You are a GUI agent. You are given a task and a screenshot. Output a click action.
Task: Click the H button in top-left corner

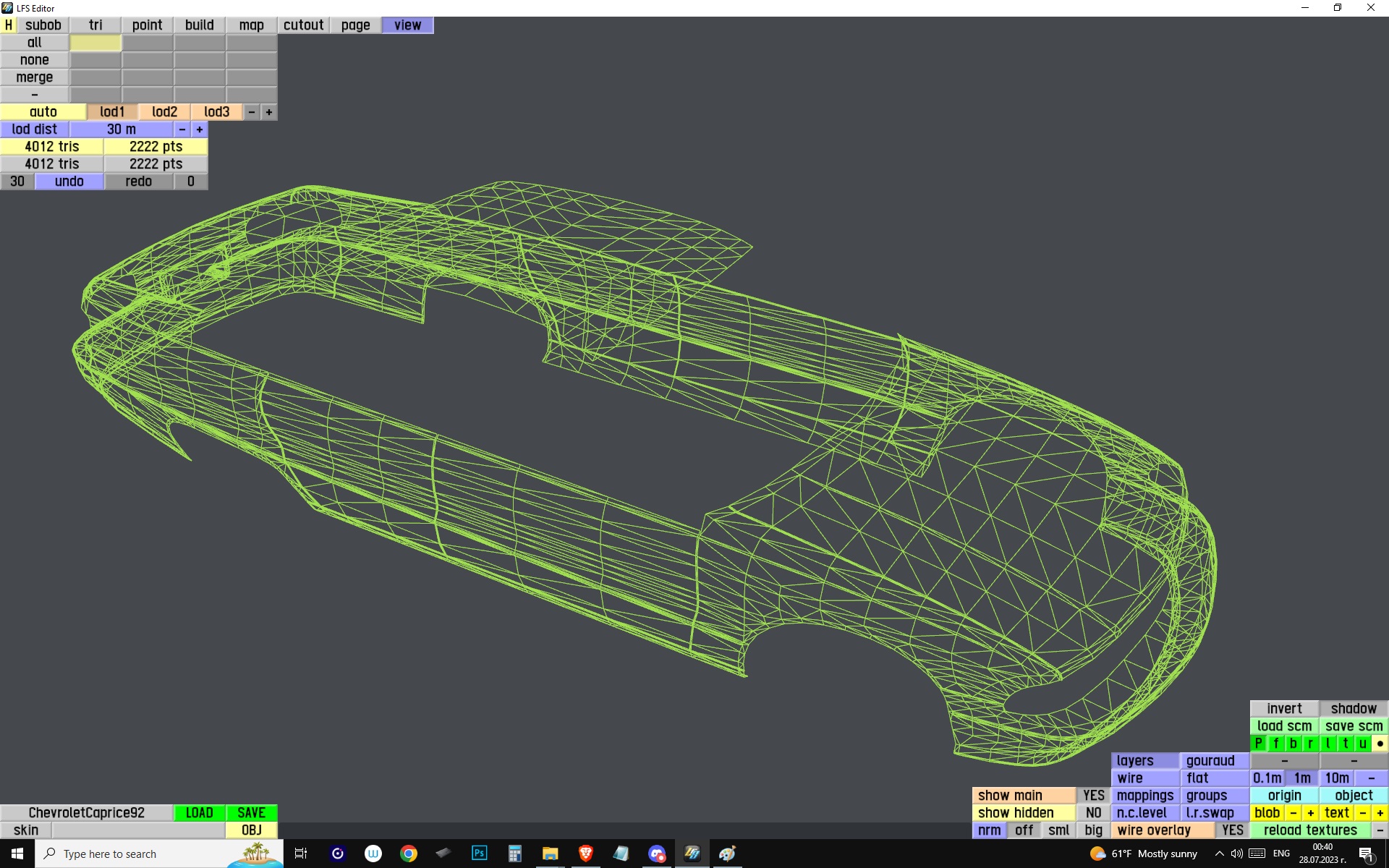point(8,25)
